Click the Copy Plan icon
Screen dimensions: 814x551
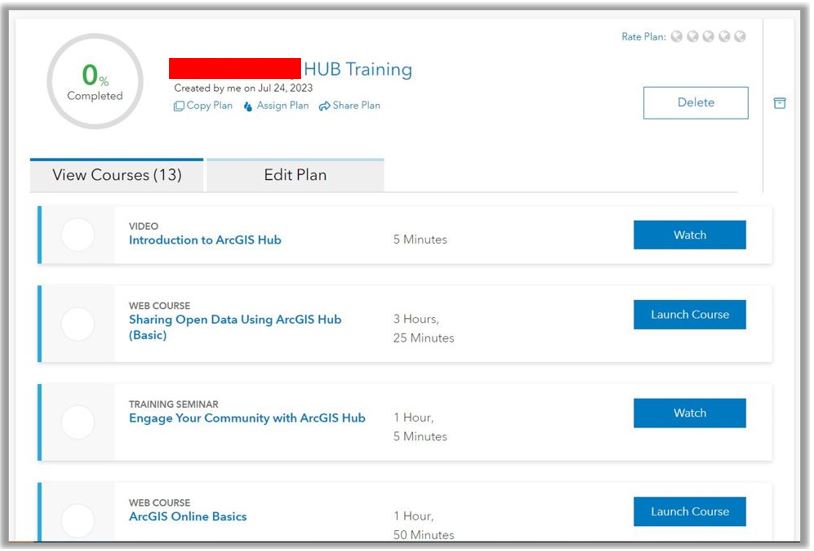pos(179,106)
